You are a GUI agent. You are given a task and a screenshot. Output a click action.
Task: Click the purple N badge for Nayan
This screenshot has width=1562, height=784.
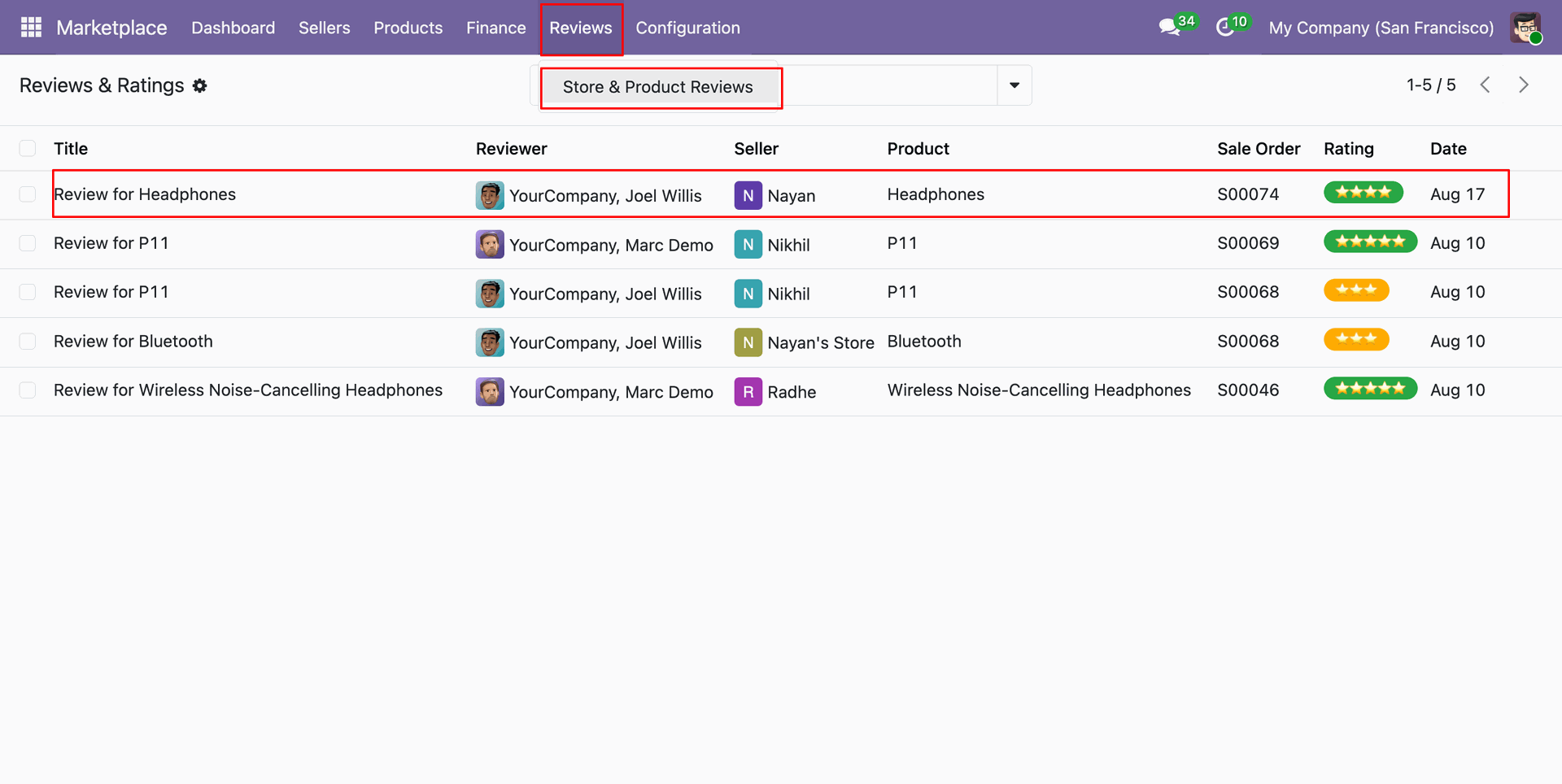[x=748, y=195]
